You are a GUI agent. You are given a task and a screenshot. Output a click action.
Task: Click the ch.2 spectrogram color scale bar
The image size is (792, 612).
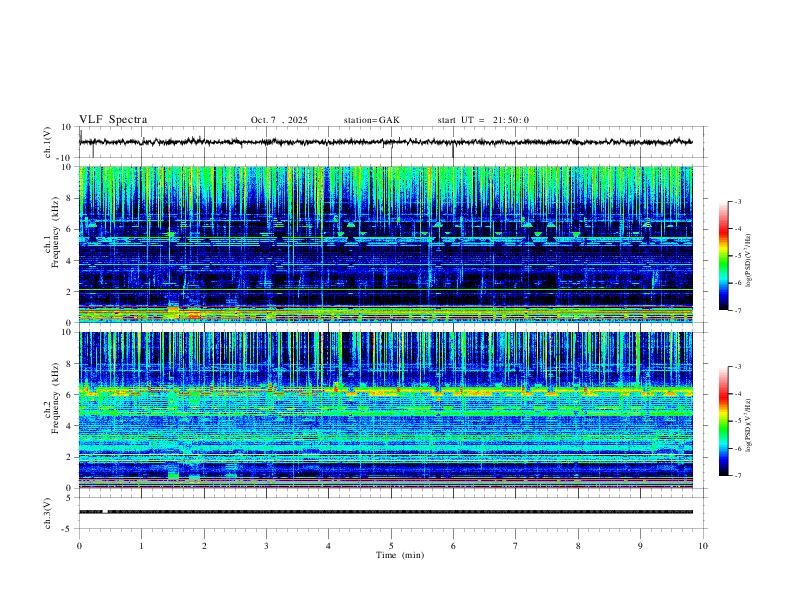[724, 421]
